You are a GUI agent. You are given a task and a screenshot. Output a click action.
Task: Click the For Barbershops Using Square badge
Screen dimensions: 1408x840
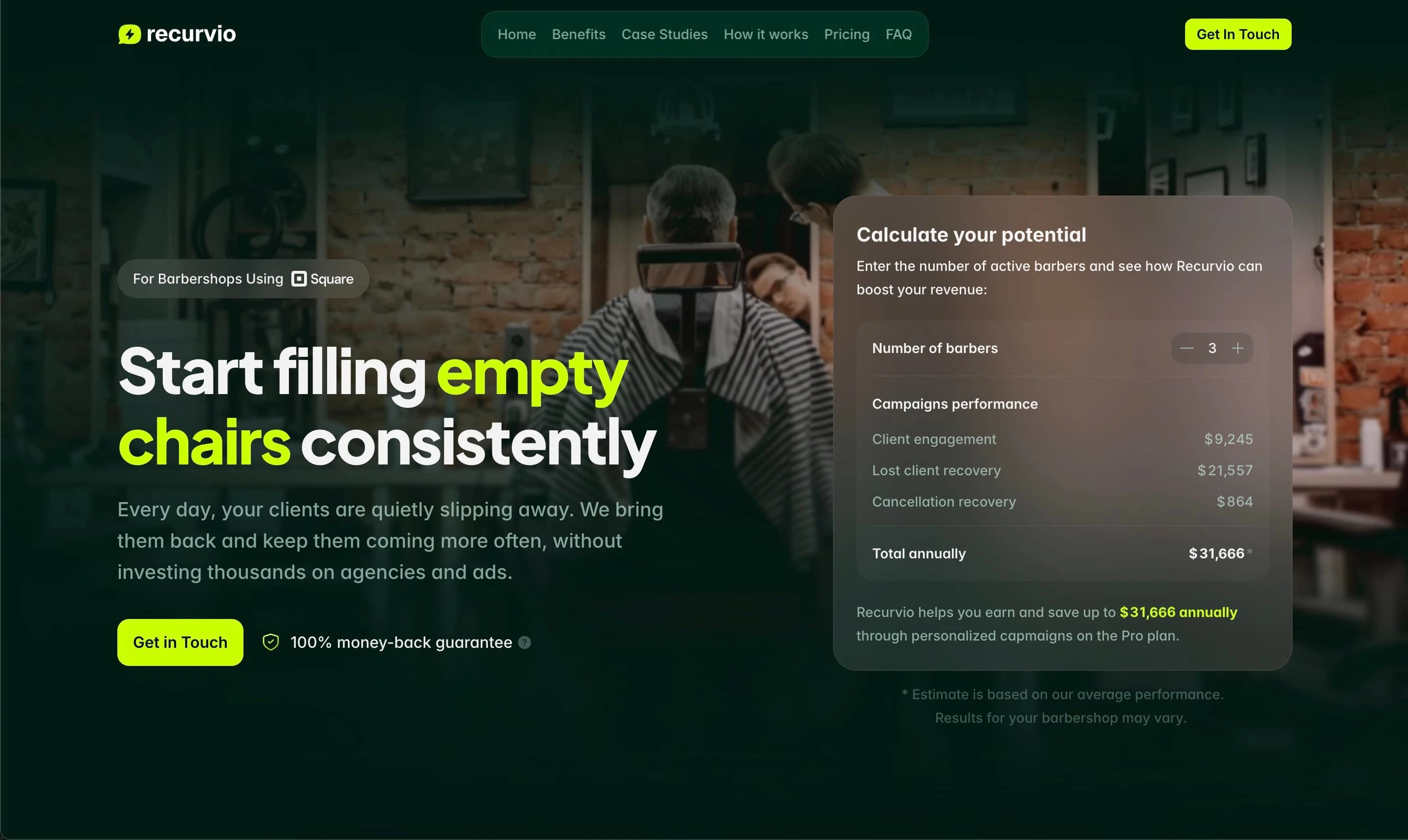(x=243, y=279)
